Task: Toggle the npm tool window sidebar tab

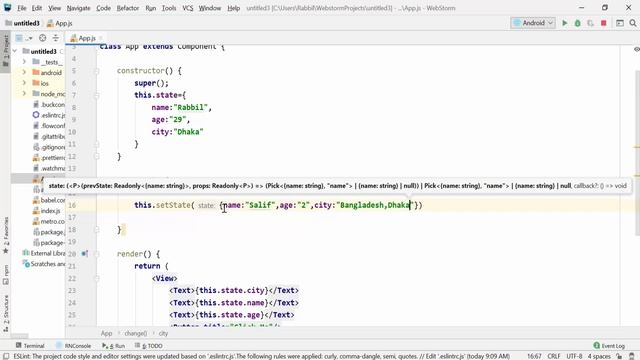Action: (5, 275)
